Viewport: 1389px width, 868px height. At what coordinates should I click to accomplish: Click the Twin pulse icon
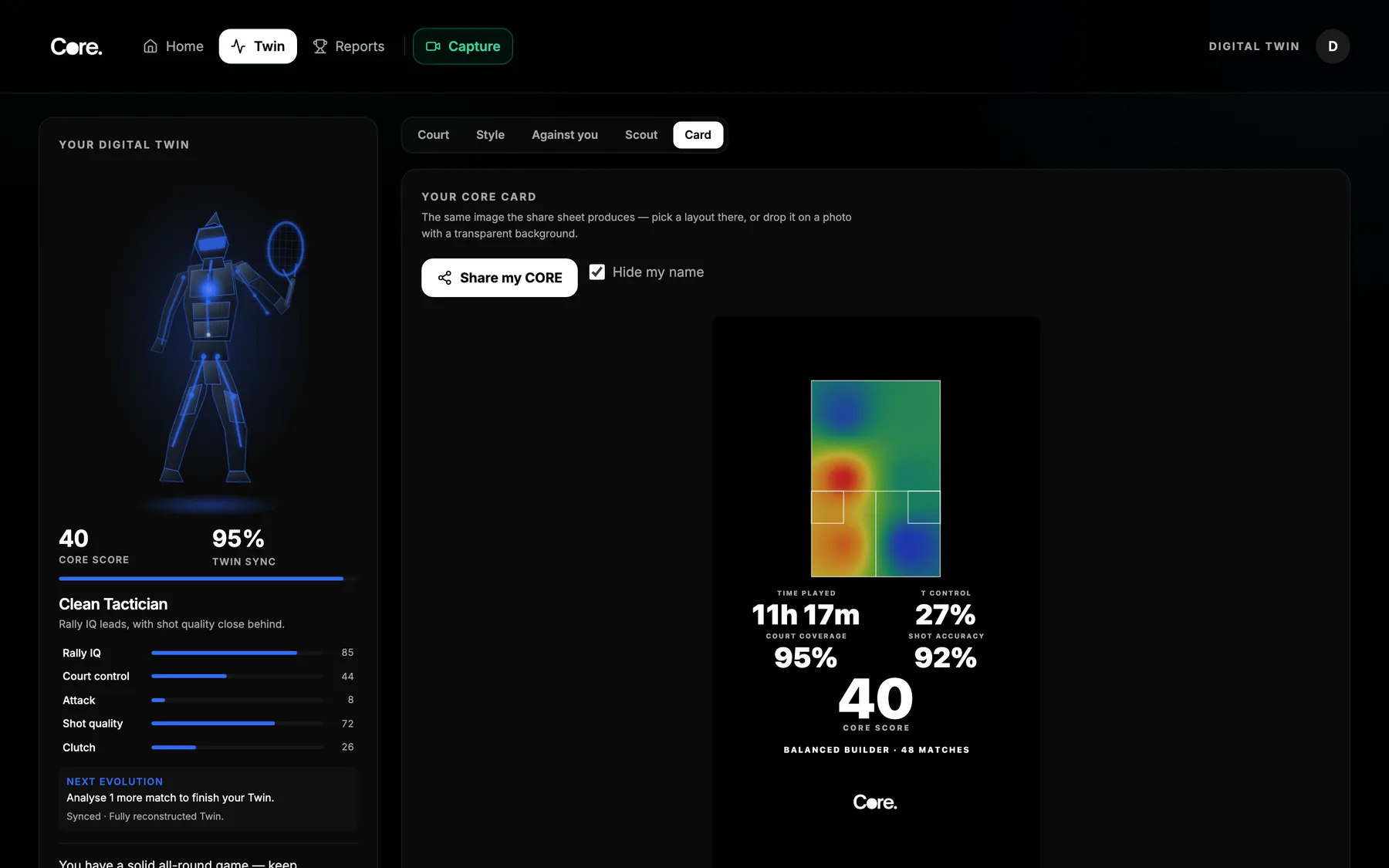coord(238,46)
